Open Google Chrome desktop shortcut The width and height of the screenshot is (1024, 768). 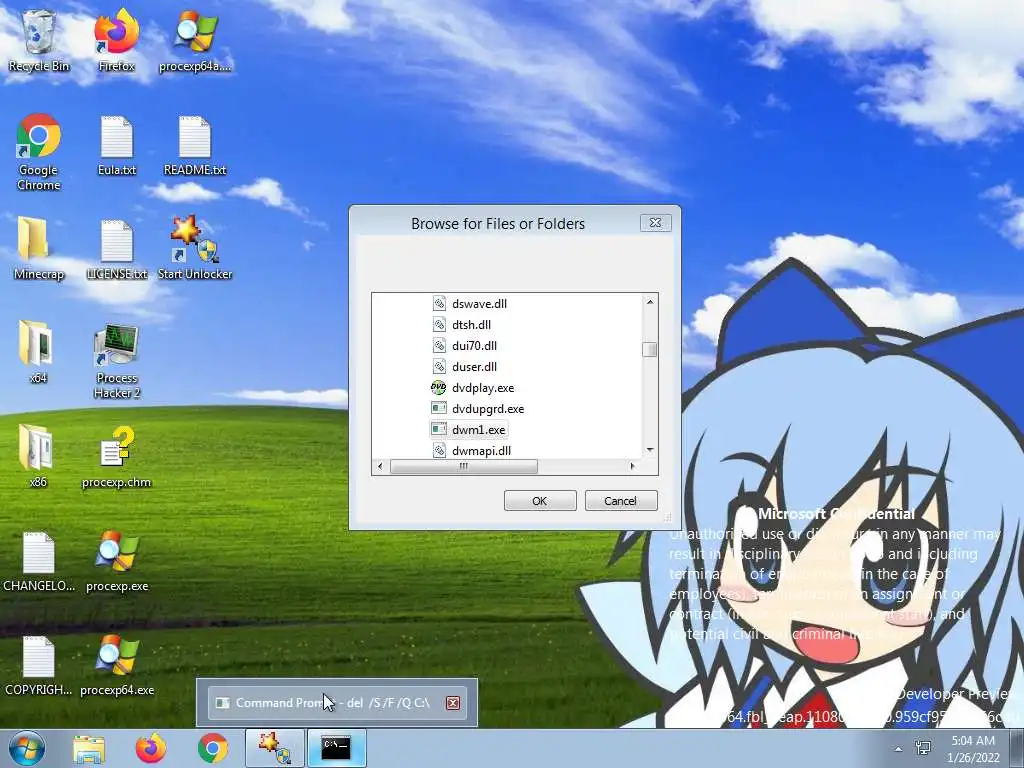(x=39, y=152)
